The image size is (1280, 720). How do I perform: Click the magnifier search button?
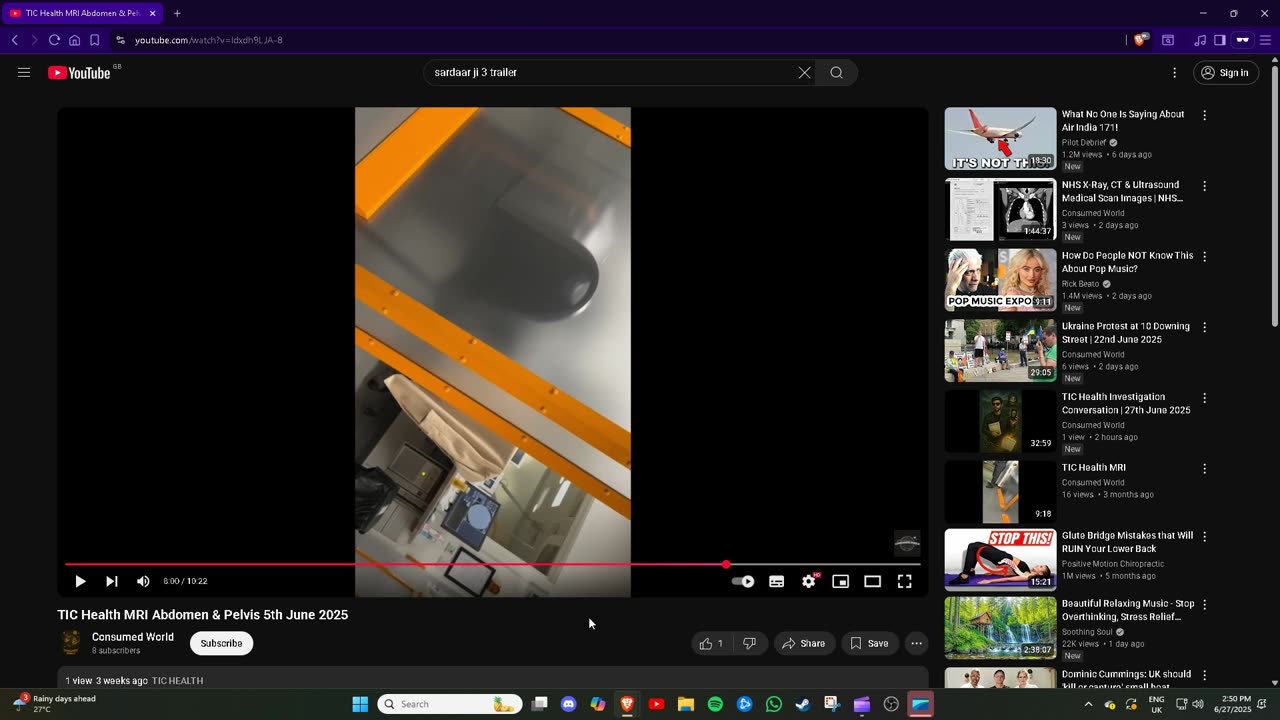coord(837,72)
